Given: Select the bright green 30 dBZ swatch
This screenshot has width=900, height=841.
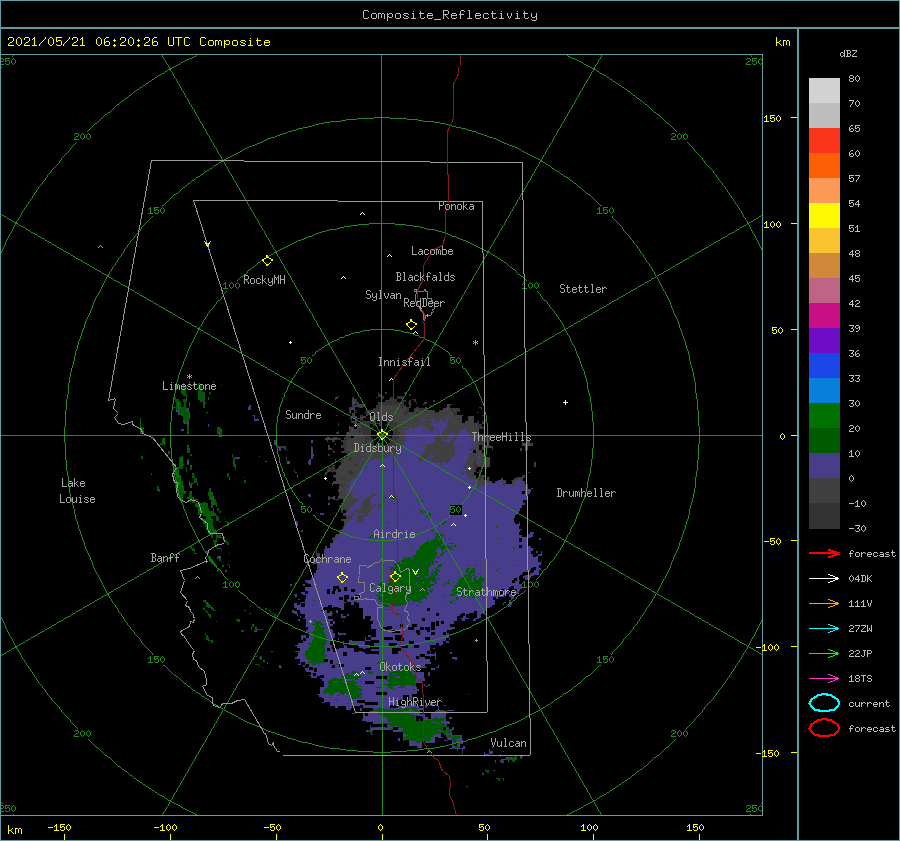Looking at the screenshot, I should tap(824, 416).
